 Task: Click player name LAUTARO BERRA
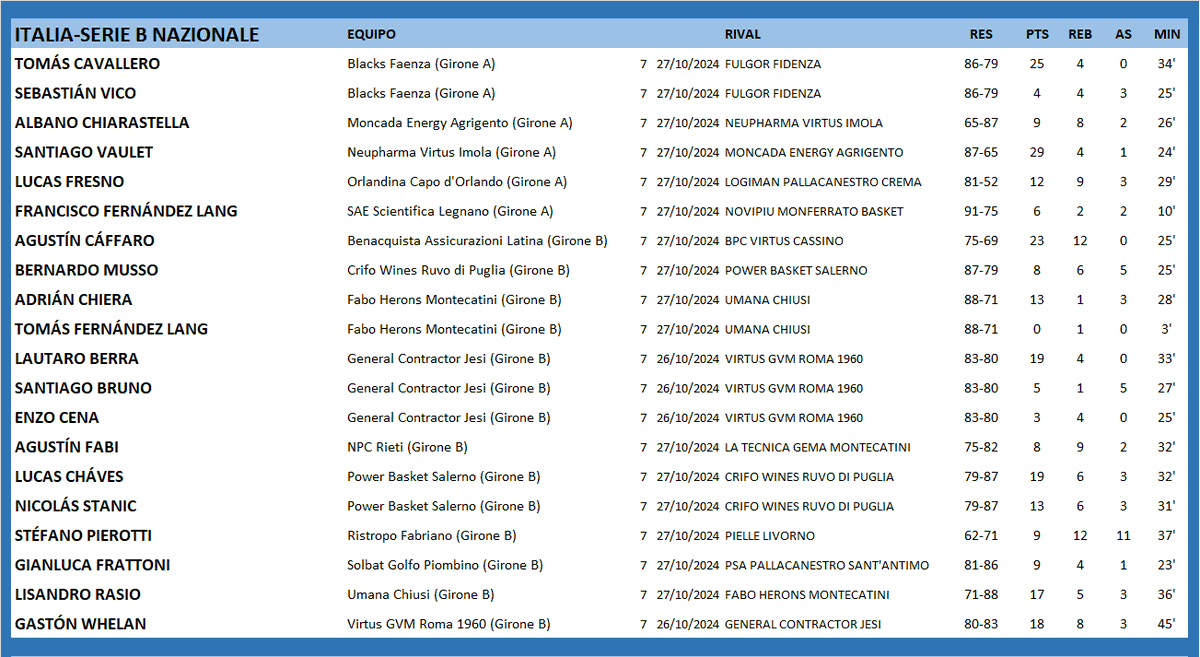(76, 359)
